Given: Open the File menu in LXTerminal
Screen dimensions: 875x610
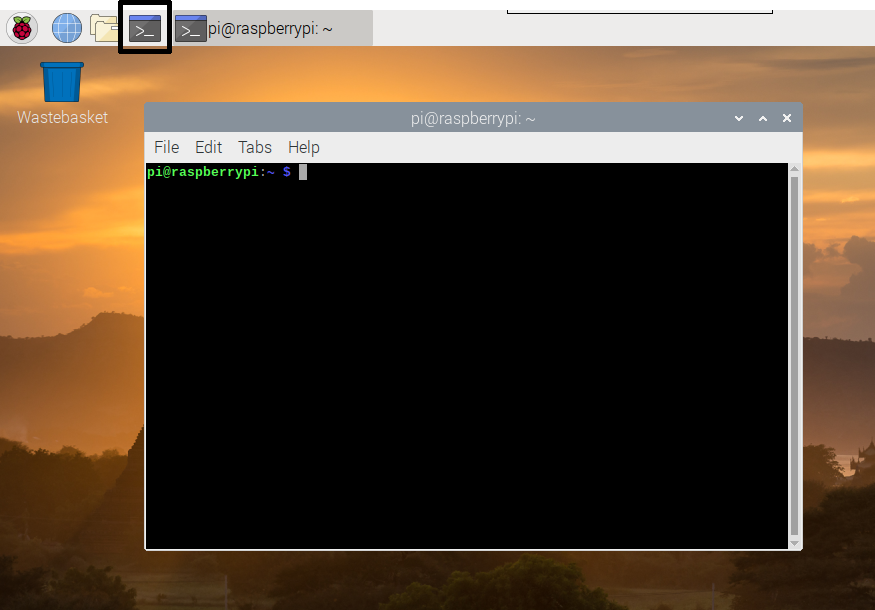Looking at the screenshot, I should pyautogui.click(x=166, y=147).
